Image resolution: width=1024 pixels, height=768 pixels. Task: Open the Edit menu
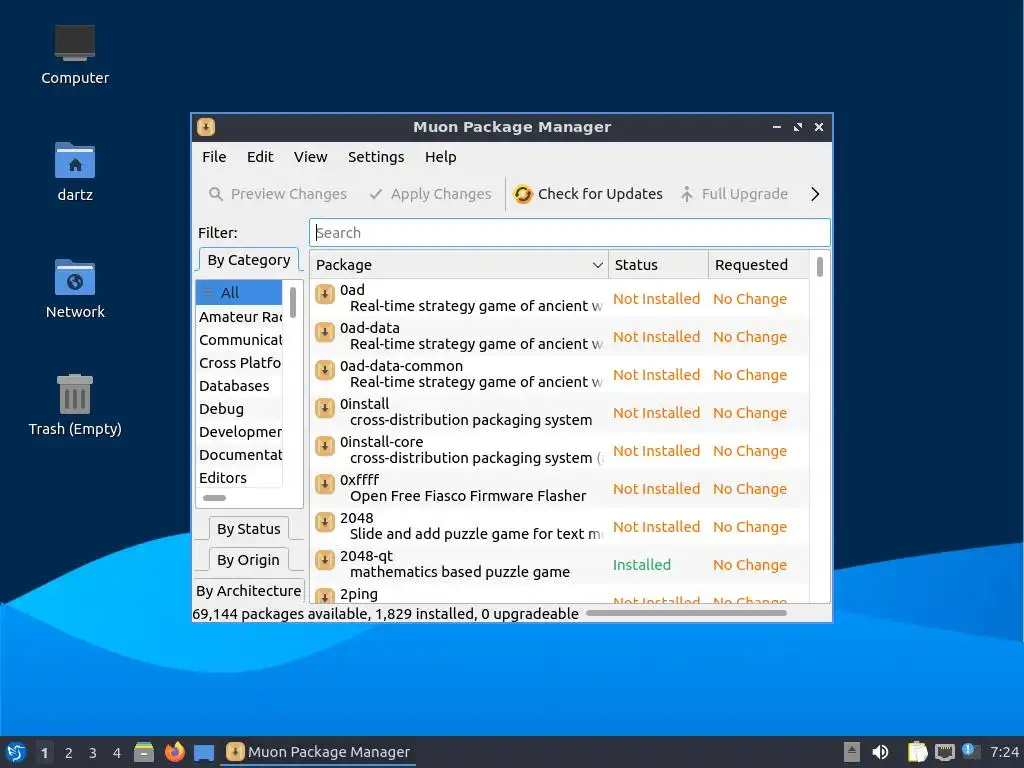(x=260, y=157)
